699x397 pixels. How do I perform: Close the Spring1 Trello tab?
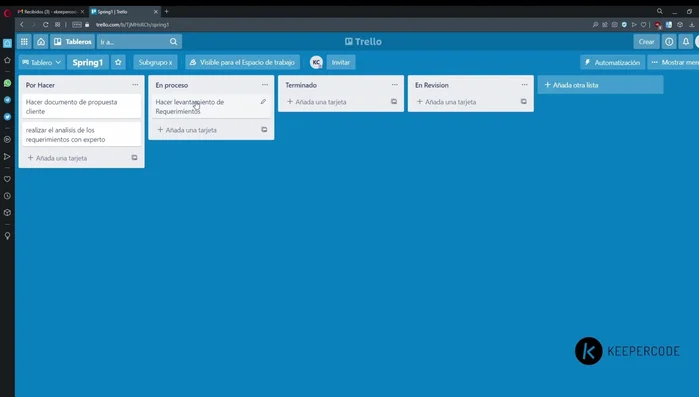click(156, 12)
